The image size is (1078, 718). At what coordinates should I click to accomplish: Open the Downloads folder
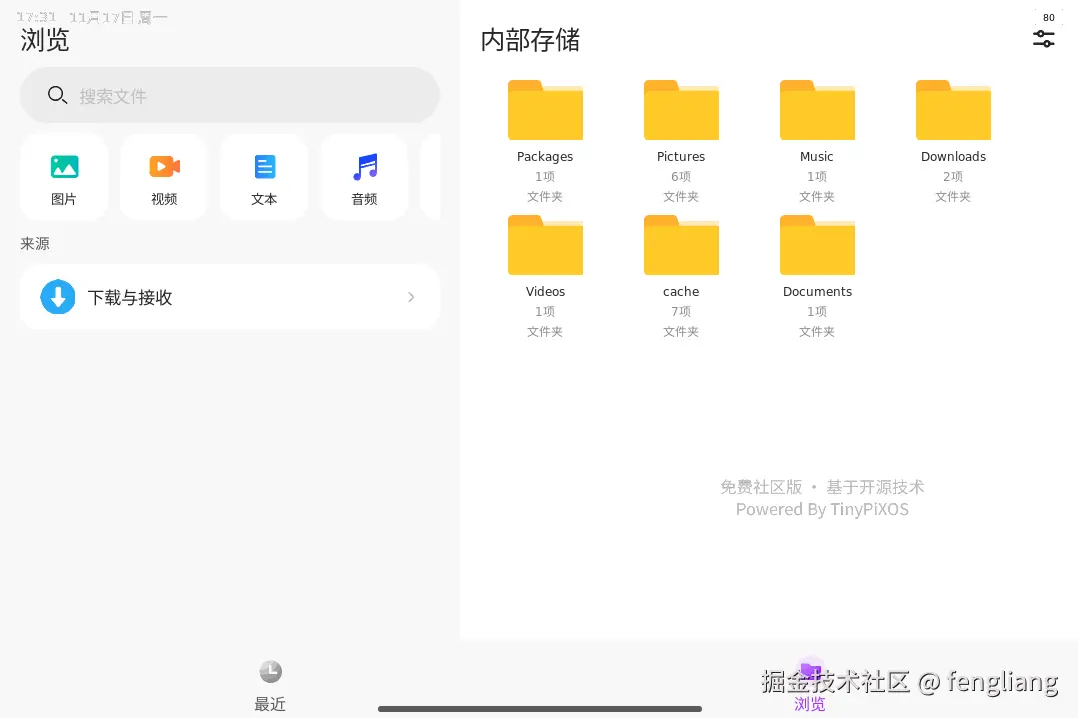pyautogui.click(x=952, y=110)
